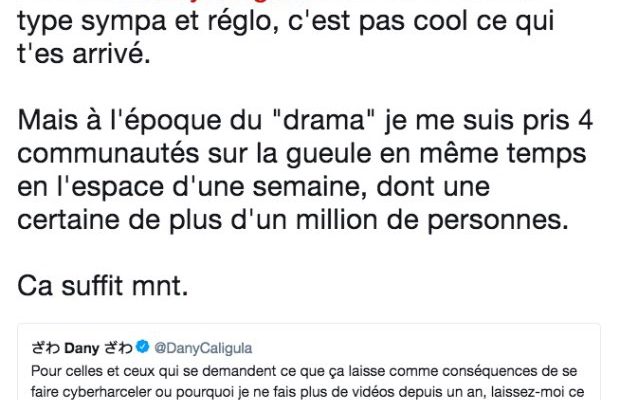Click the blue verified badge beside Dany
Image resolution: width=620 pixels, height=400 pixels.
coord(142,347)
